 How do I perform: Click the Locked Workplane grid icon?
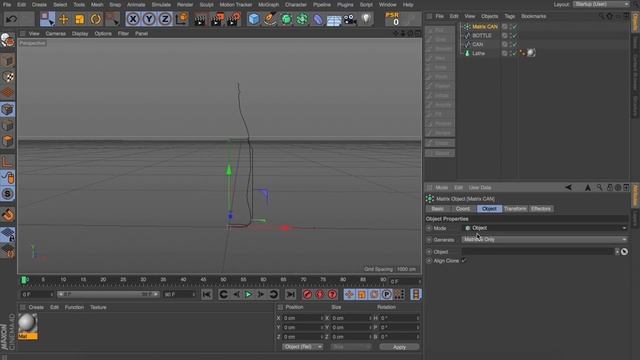coord(7,234)
